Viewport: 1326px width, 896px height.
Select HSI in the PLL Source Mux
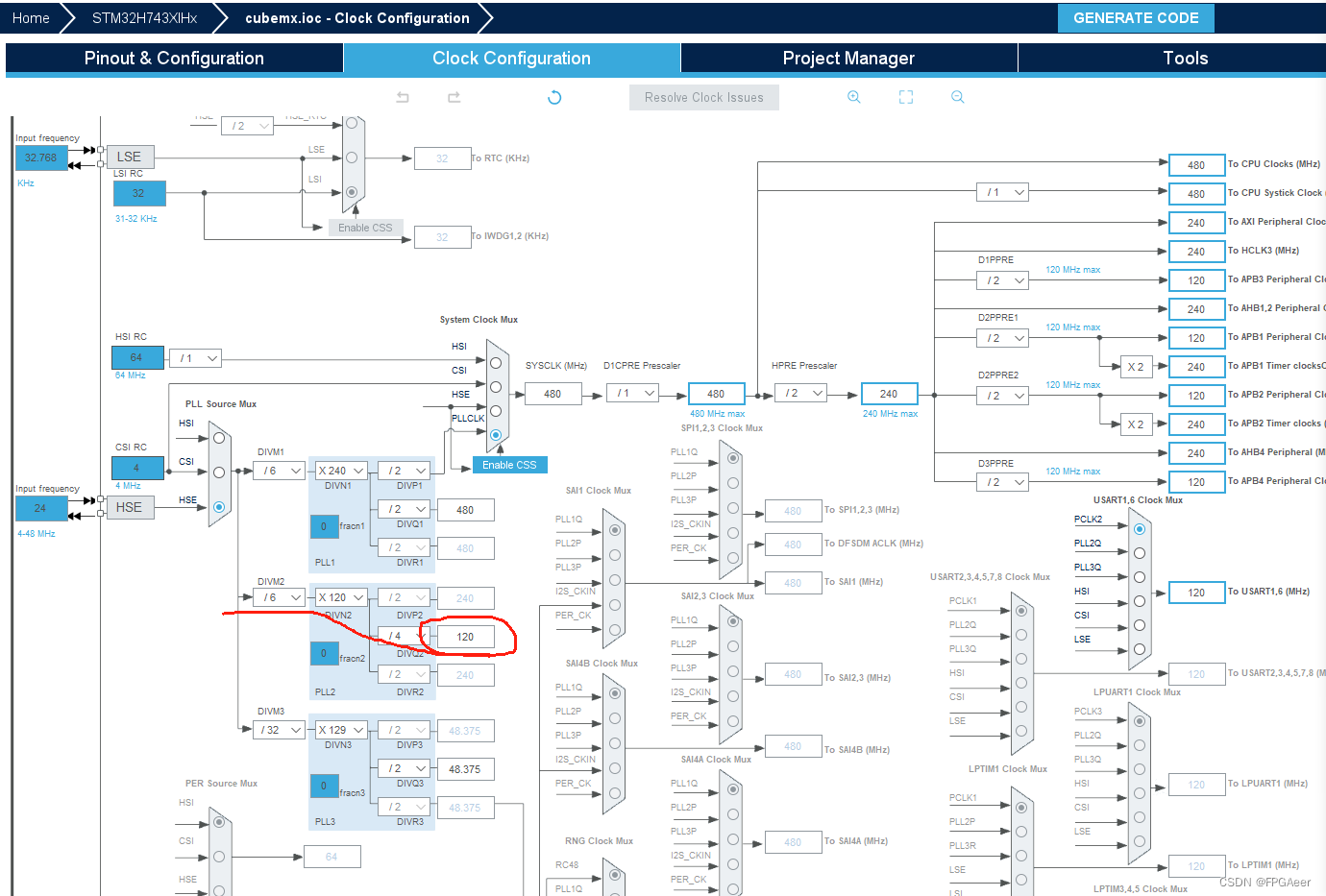tap(219, 438)
